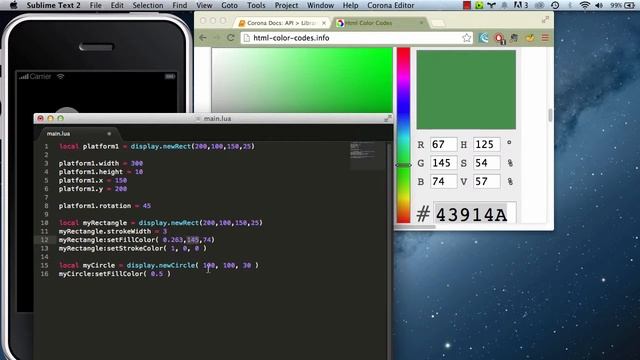
Task: Click the dark gray extension icon
Action: tap(514, 38)
